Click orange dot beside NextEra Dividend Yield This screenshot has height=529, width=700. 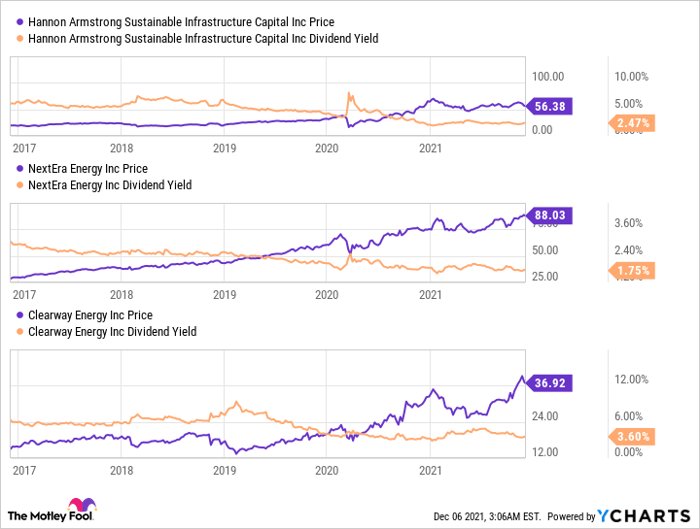point(18,185)
